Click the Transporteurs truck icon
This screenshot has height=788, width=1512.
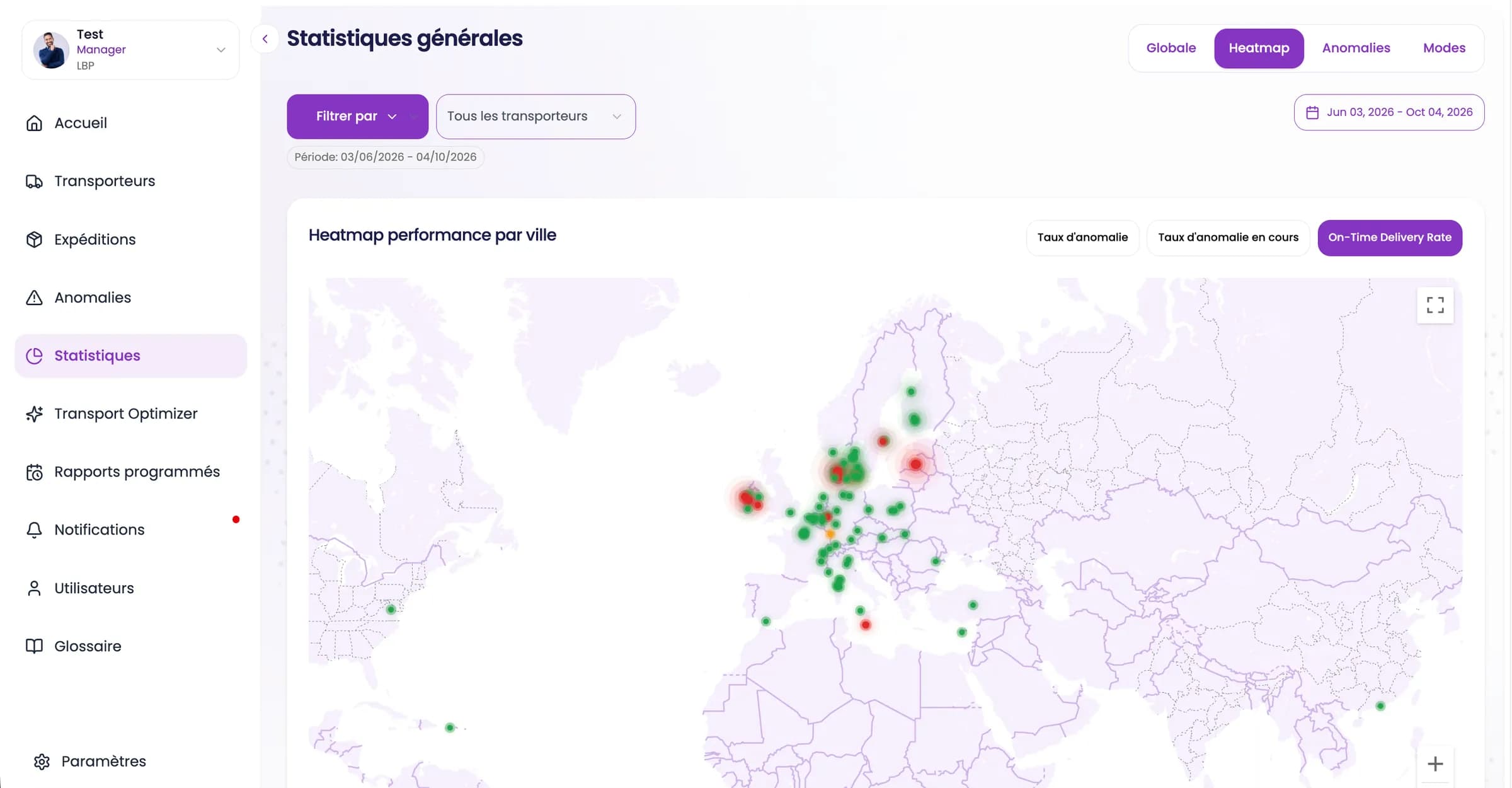click(34, 182)
